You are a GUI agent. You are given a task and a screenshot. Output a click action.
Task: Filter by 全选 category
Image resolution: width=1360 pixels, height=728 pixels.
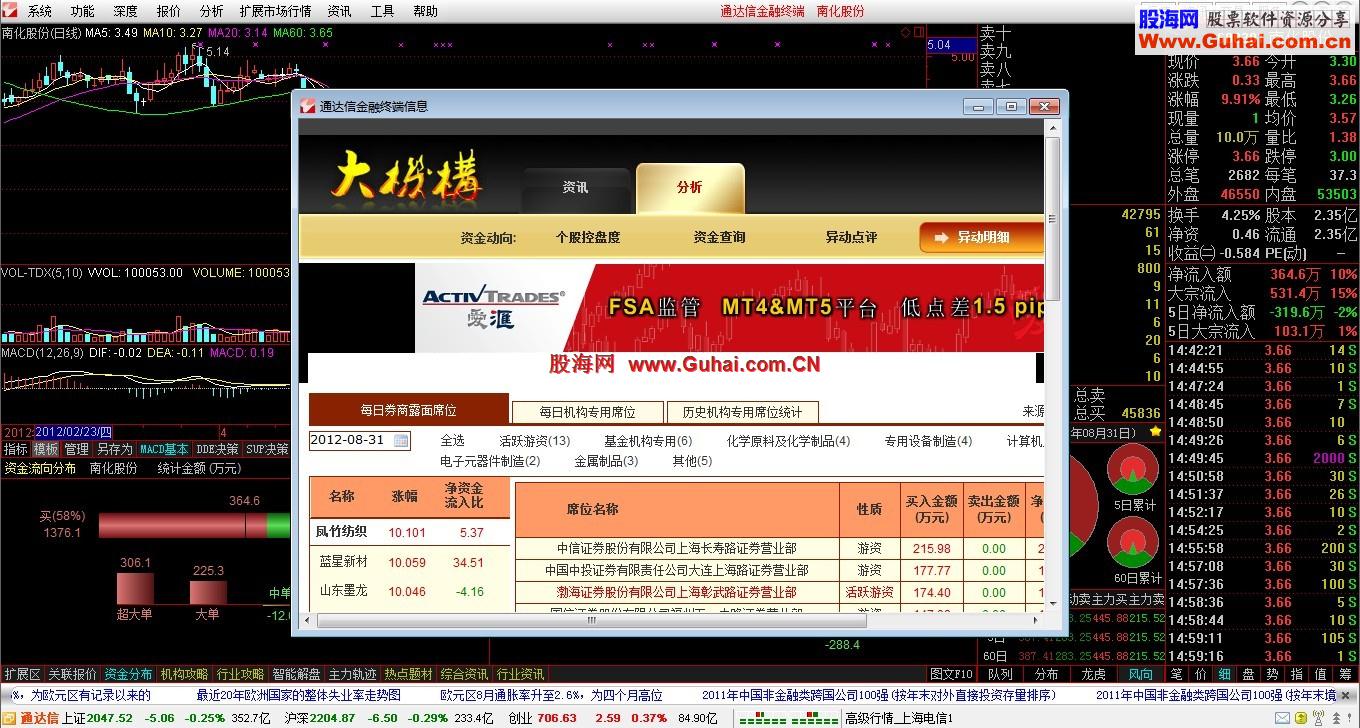click(452, 441)
